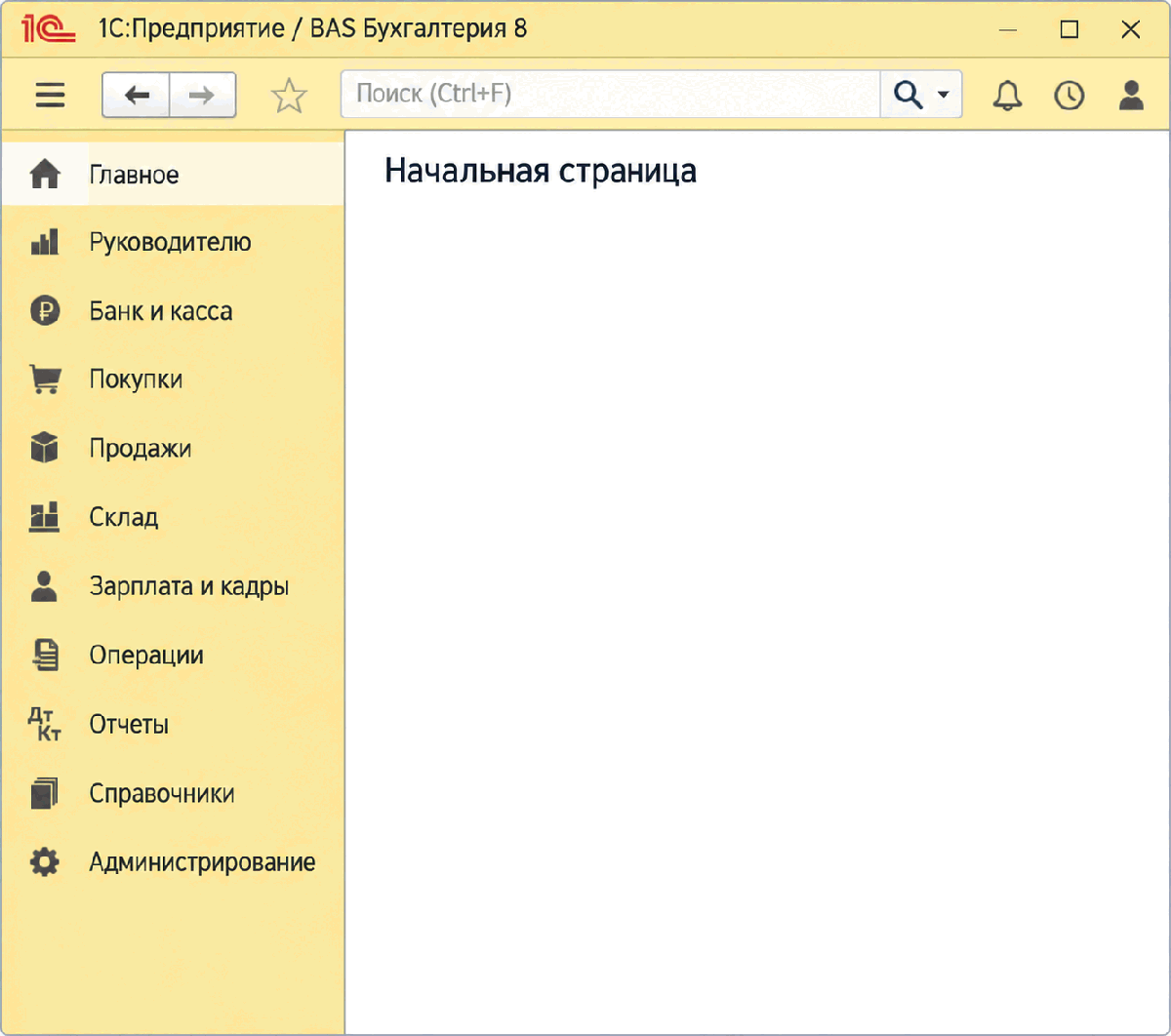Screen dimensions: 1171x1036
Task: Click the gear icon beside Администрирование
Action: coord(45,862)
